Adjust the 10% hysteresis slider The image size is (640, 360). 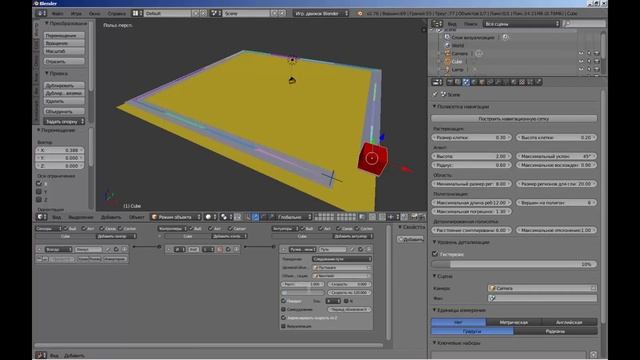(514, 264)
